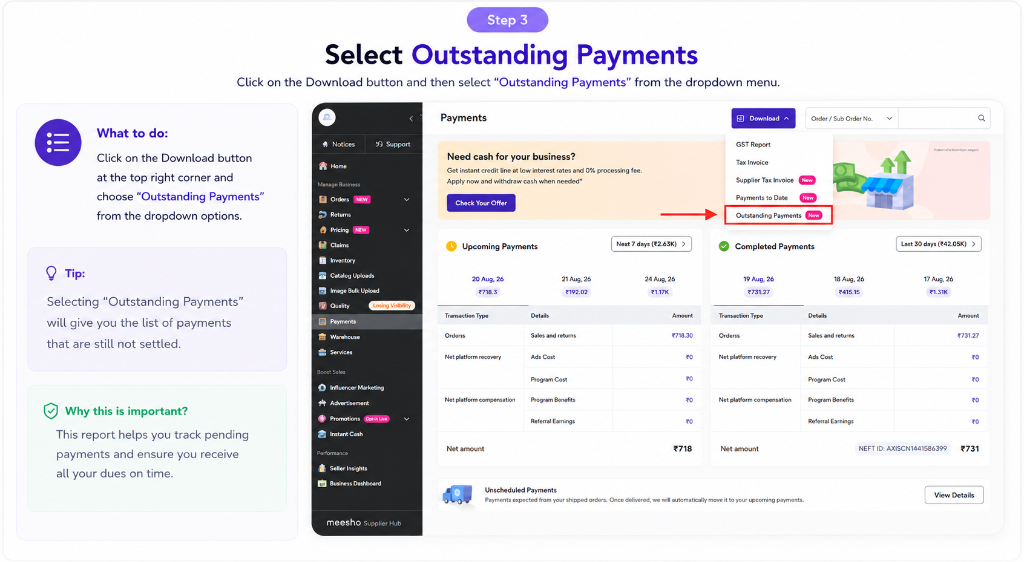The image size is (1024, 562).
Task: Switch to the 17 Aug completed tab
Action: click(x=938, y=285)
